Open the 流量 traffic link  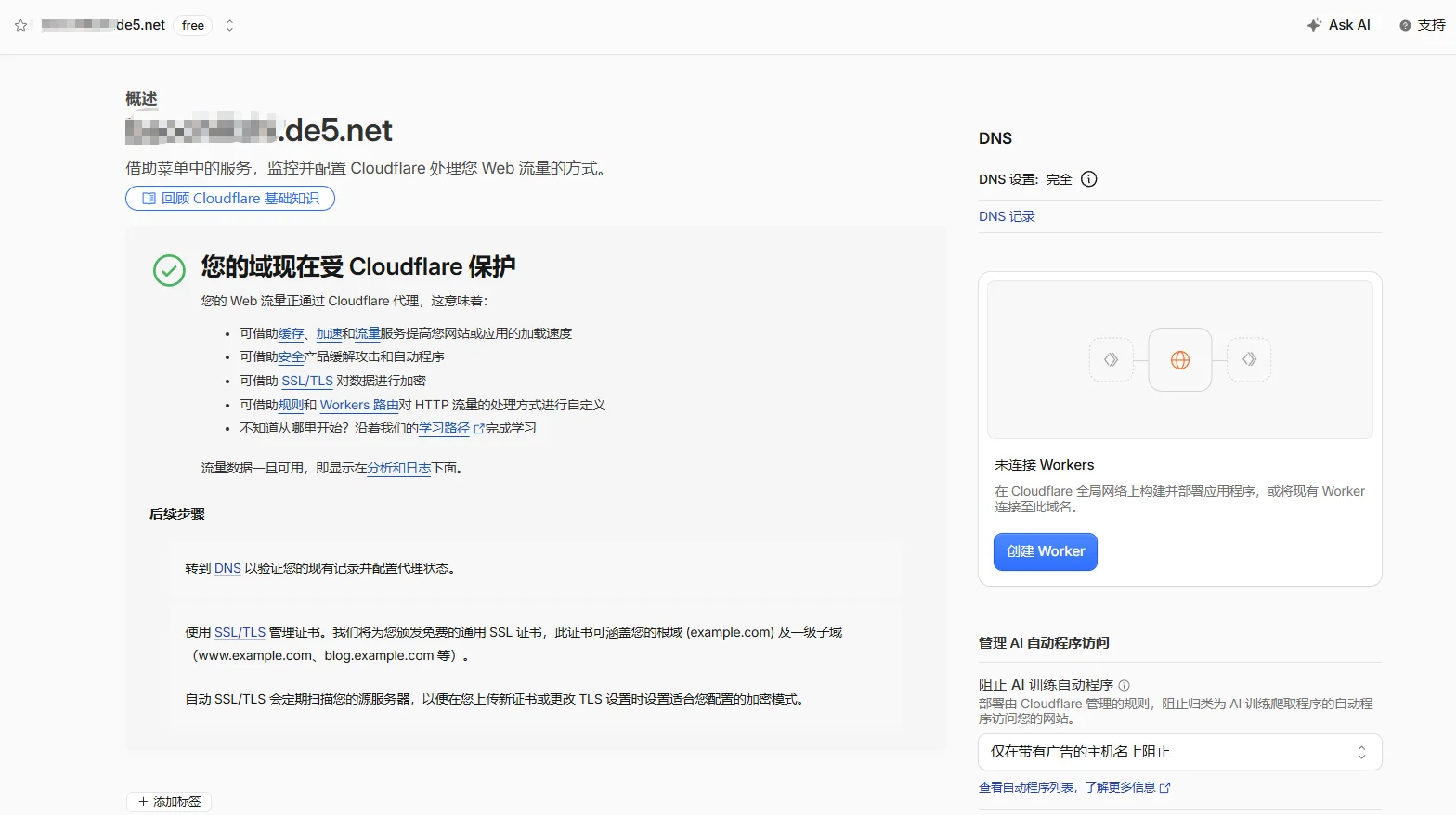(367, 333)
